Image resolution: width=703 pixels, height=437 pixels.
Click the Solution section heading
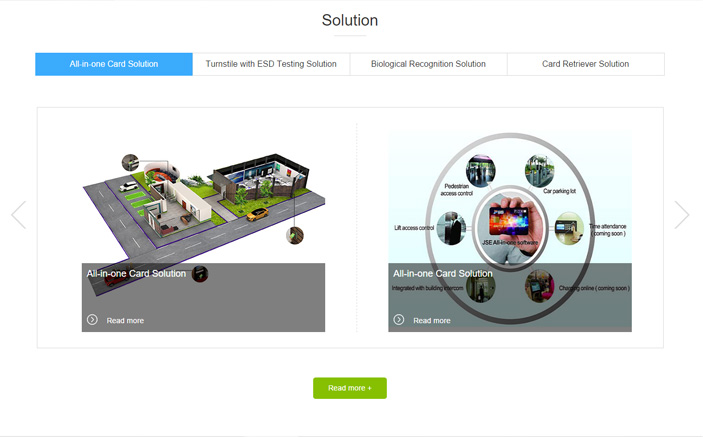350,20
